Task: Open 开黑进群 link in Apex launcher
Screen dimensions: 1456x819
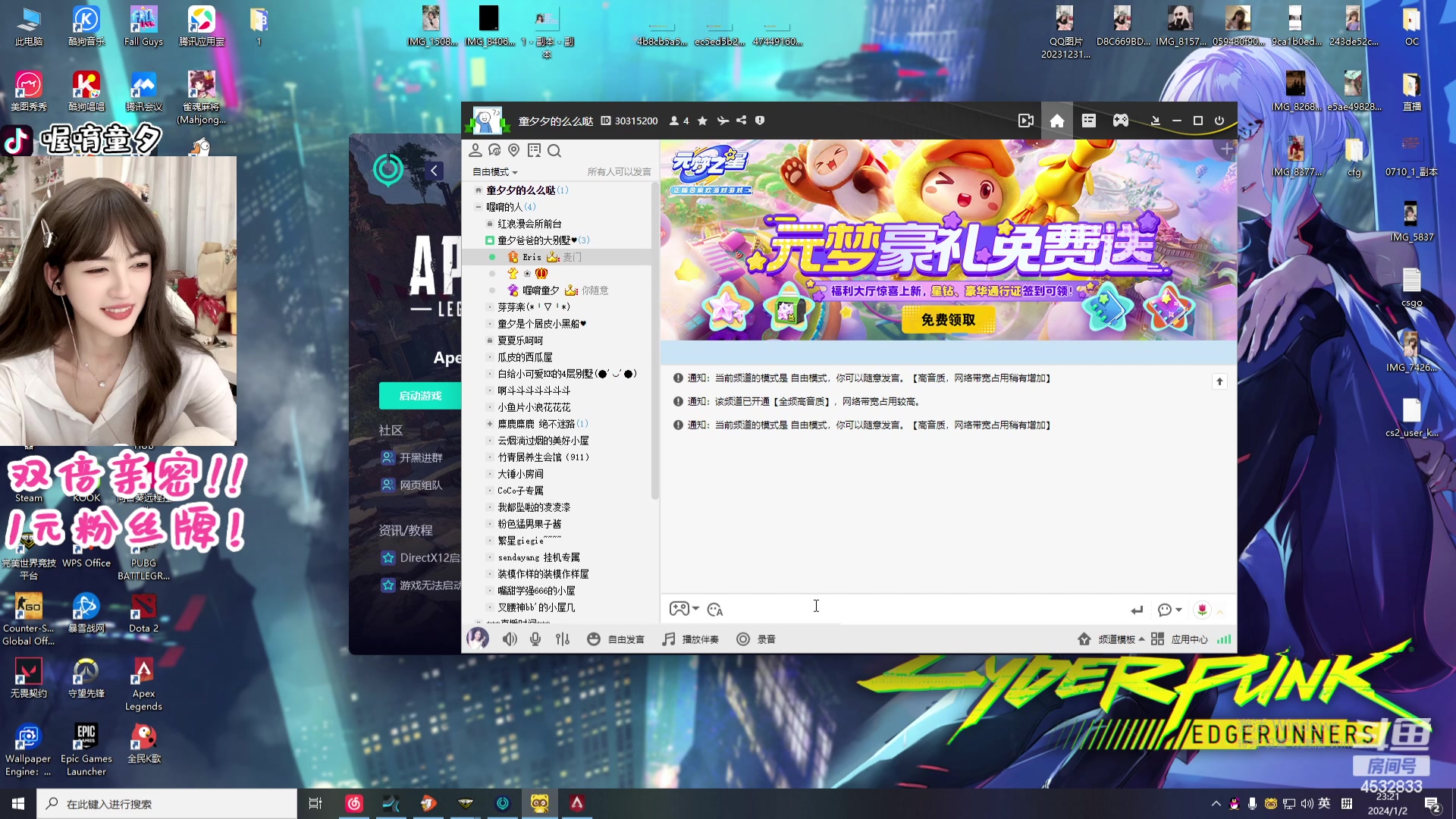Action: (x=412, y=458)
